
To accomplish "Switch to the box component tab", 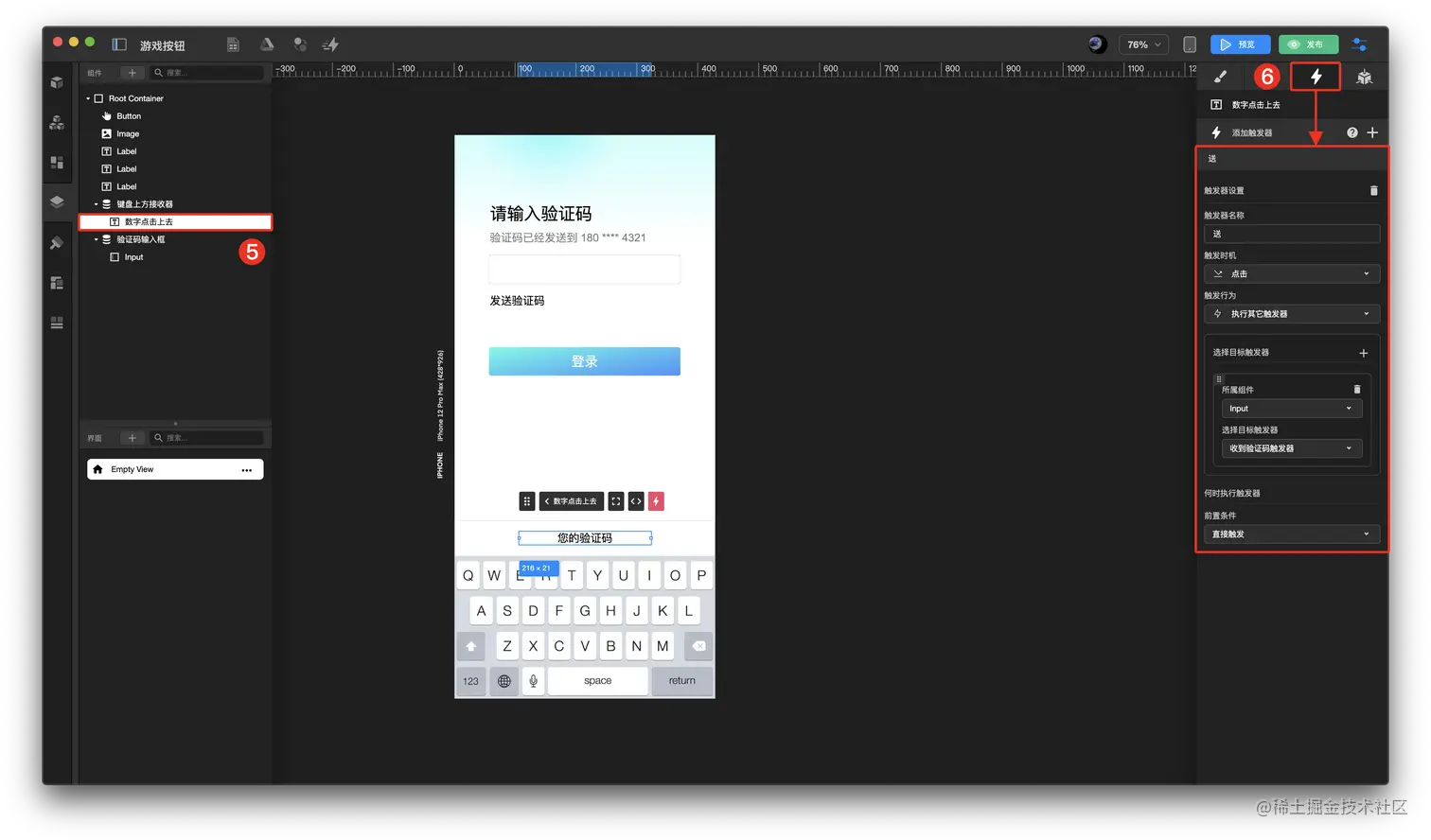I will point(1364,77).
